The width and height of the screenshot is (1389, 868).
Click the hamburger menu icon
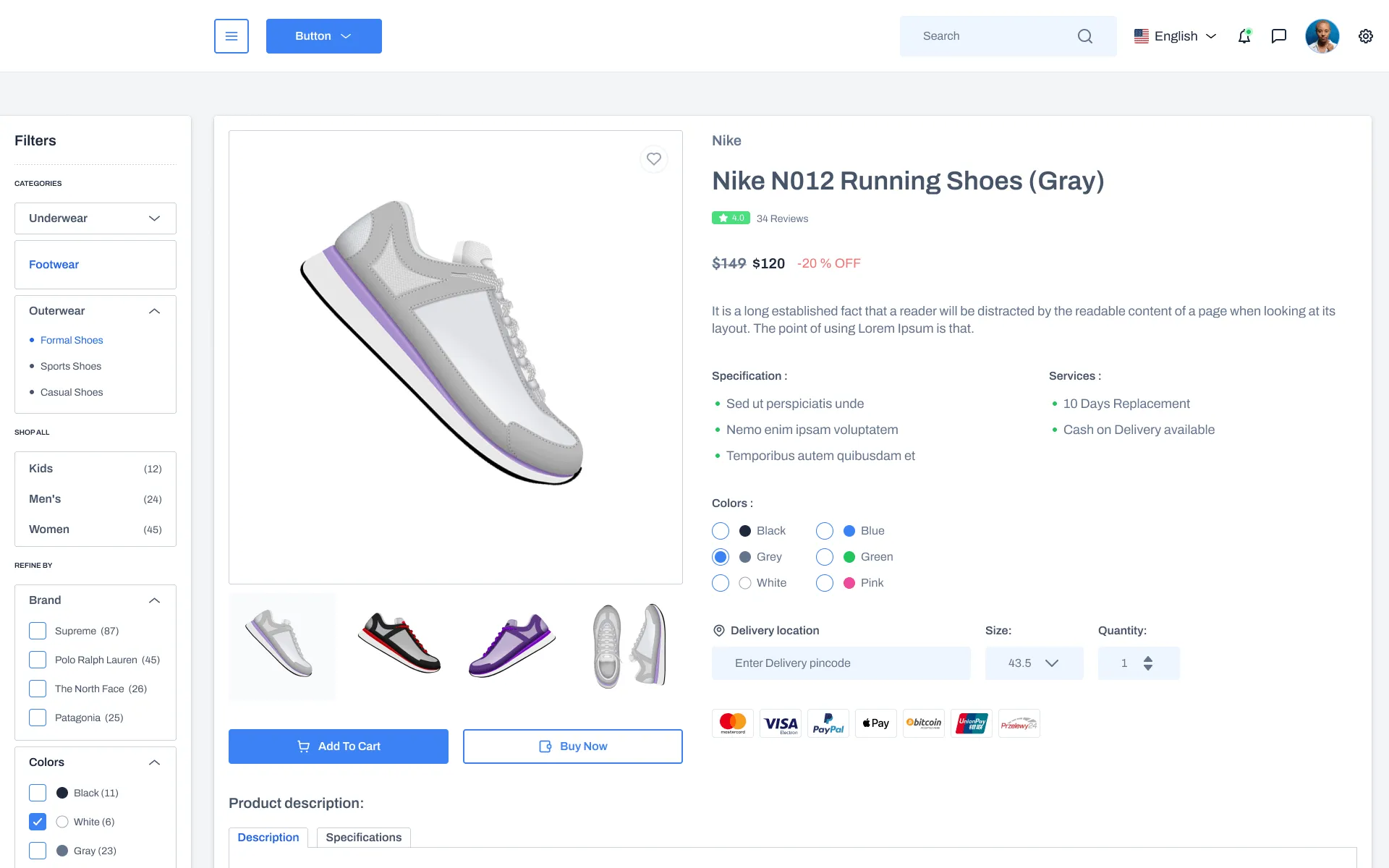click(x=231, y=36)
